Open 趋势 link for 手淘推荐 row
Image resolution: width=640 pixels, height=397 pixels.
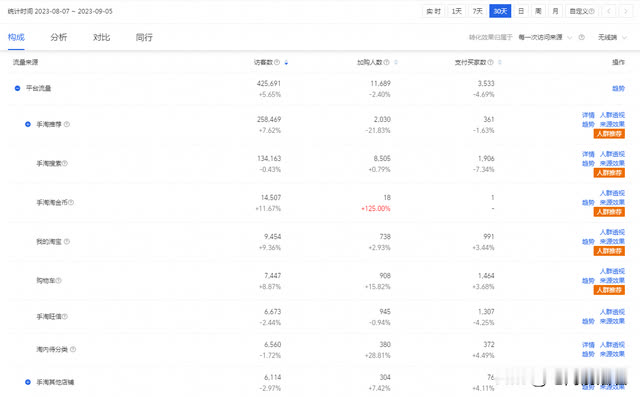(x=588, y=124)
